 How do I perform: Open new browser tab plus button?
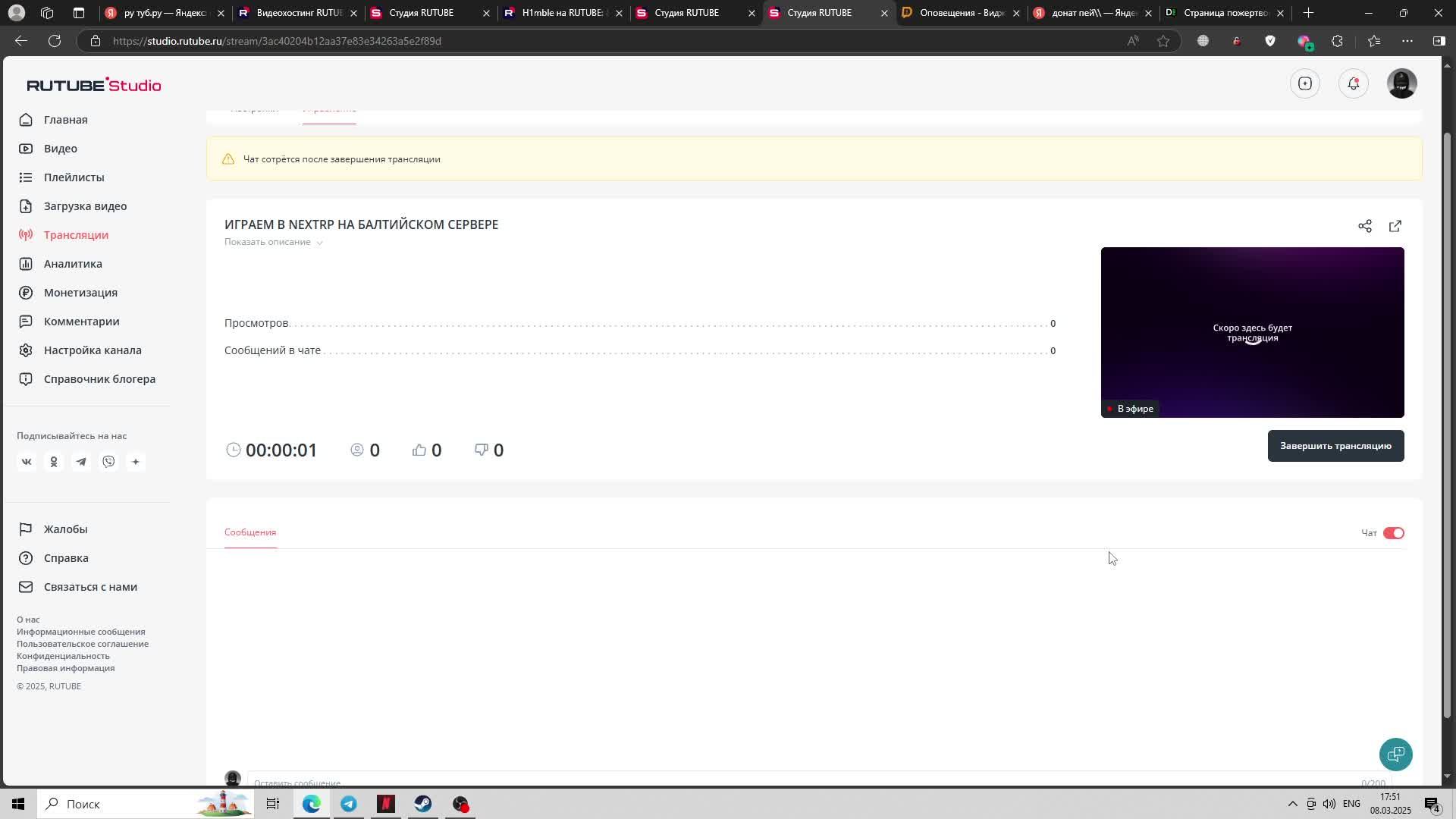coord(1308,13)
